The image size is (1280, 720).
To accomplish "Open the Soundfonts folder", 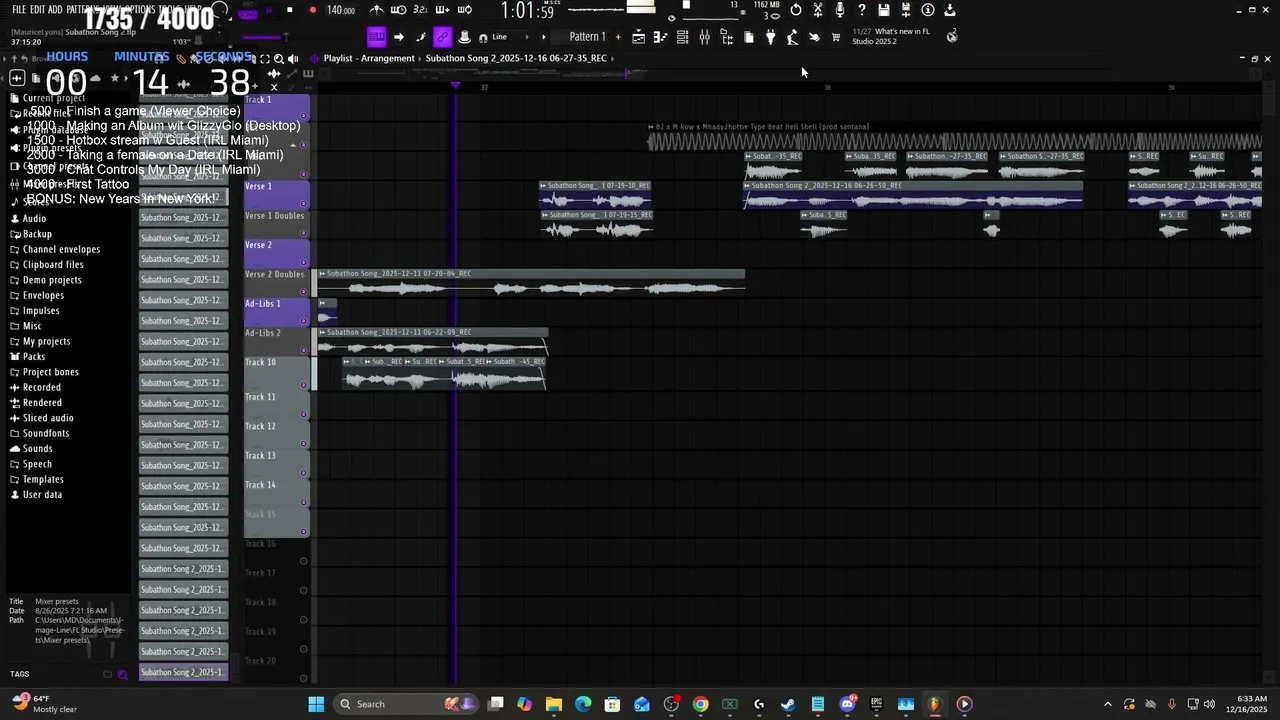I will 46,433.
